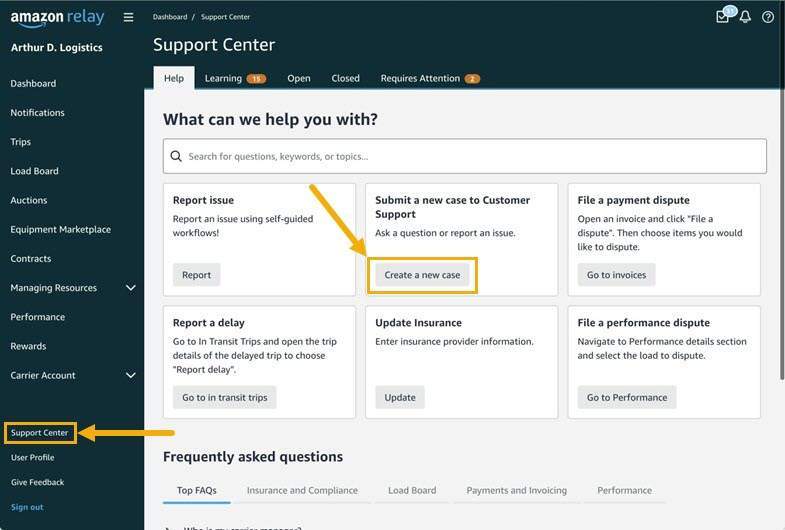
Task: Switch to the Requires Attention tab
Action: 430,78
